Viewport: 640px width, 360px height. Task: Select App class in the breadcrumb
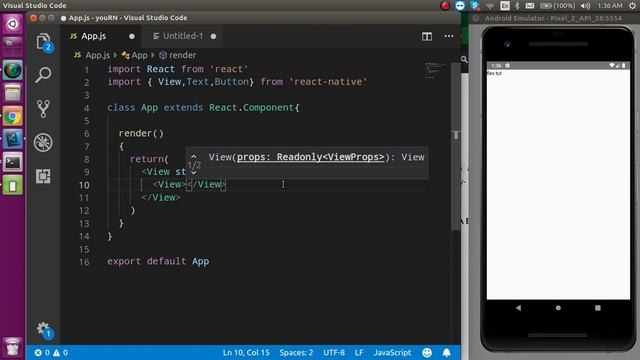[134, 55]
